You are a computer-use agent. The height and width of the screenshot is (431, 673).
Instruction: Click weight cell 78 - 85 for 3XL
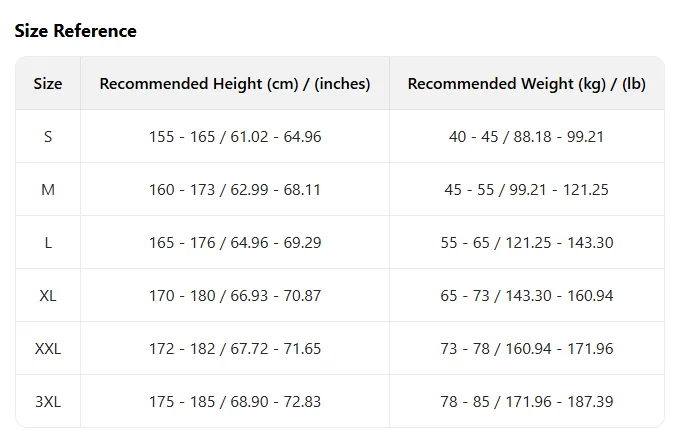click(527, 401)
